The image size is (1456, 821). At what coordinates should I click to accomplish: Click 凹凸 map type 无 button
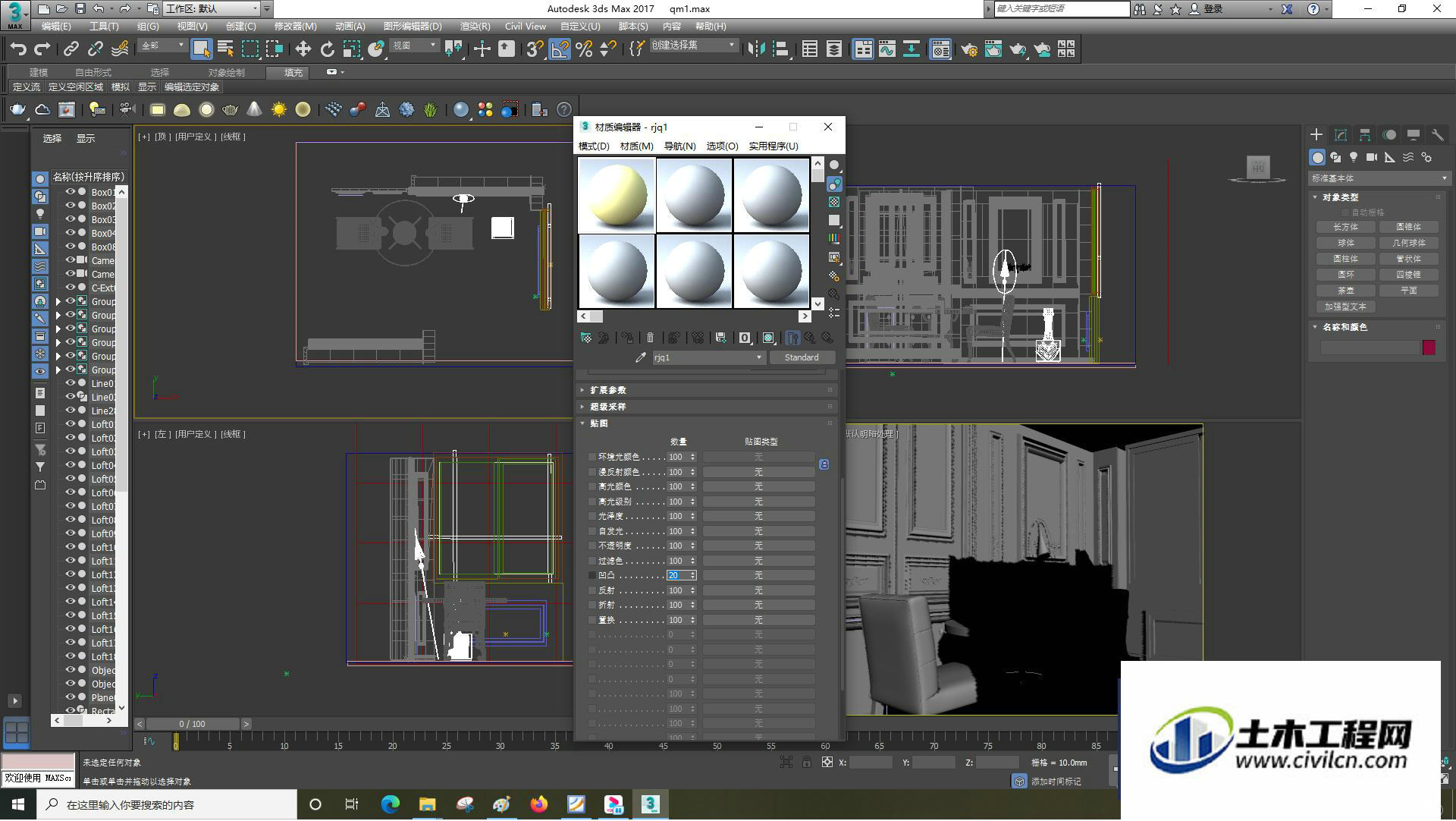(758, 576)
